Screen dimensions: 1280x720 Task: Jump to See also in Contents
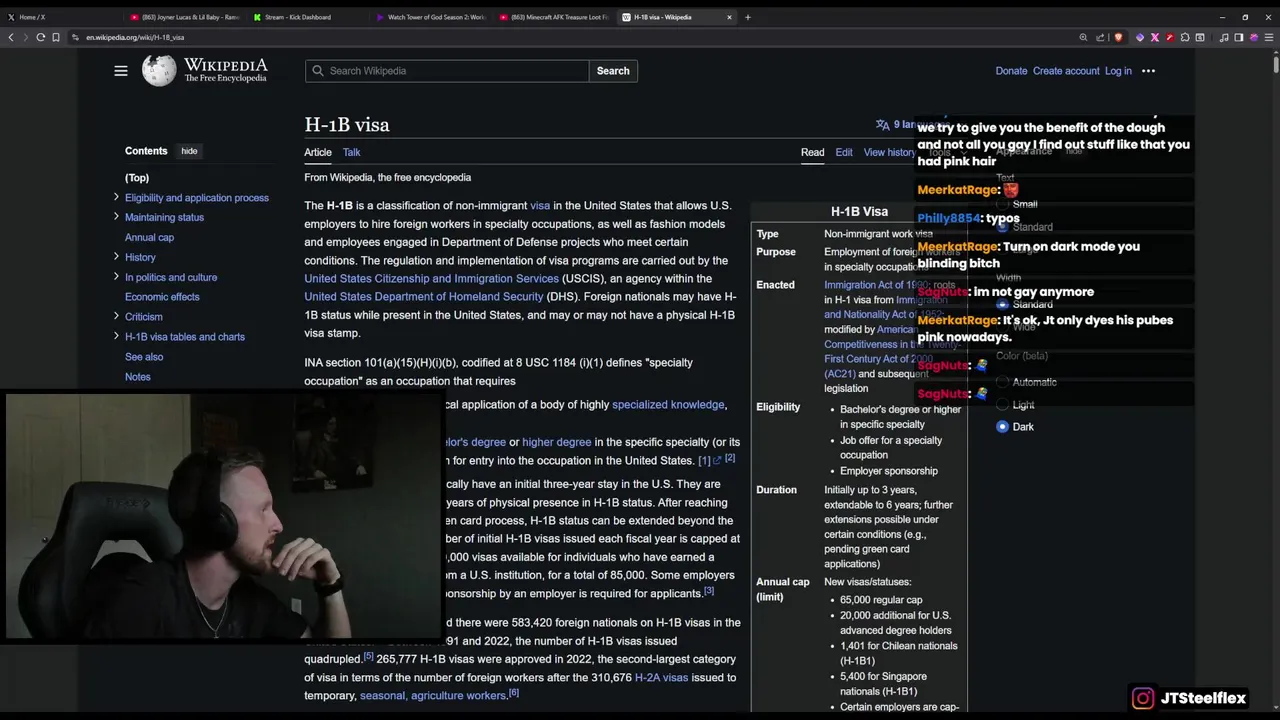tap(144, 356)
